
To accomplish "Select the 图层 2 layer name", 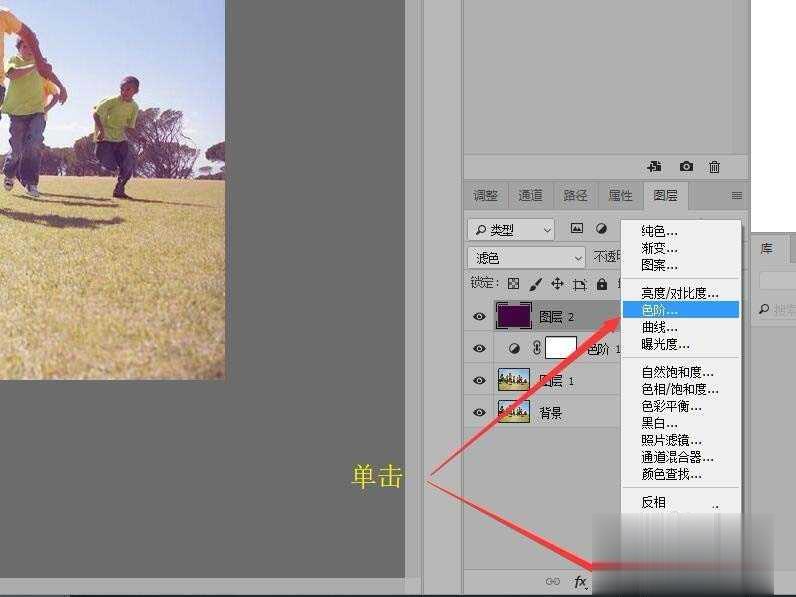I will pyautogui.click(x=556, y=317).
